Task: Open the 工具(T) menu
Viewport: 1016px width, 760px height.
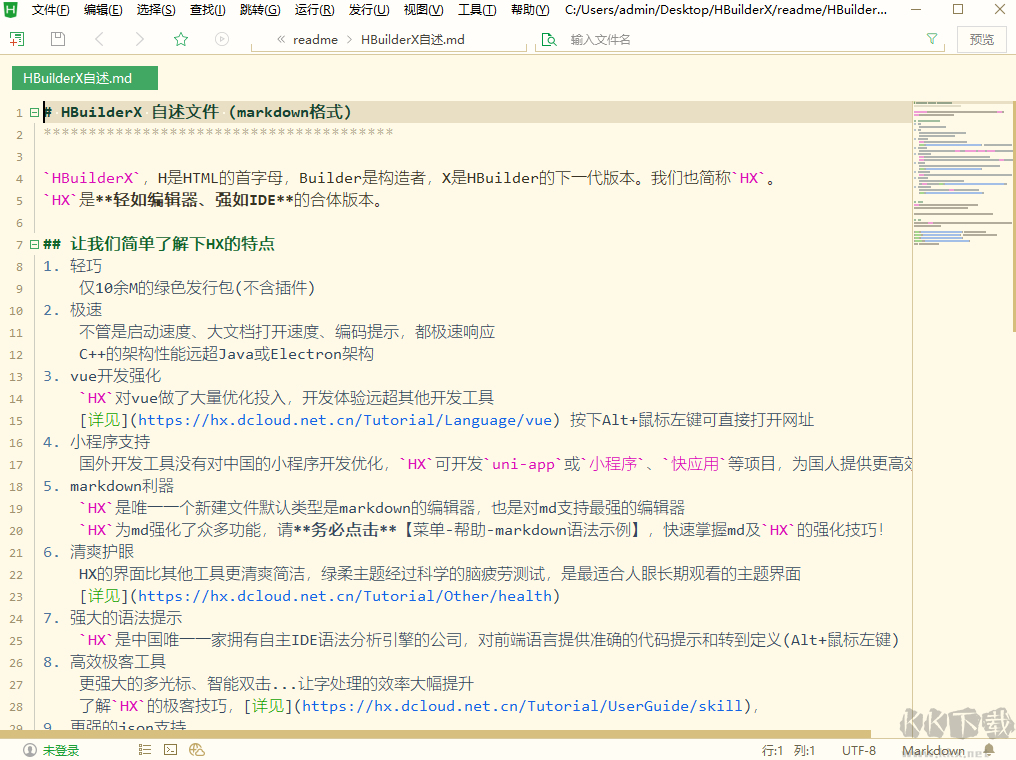Action: pyautogui.click(x=477, y=10)
